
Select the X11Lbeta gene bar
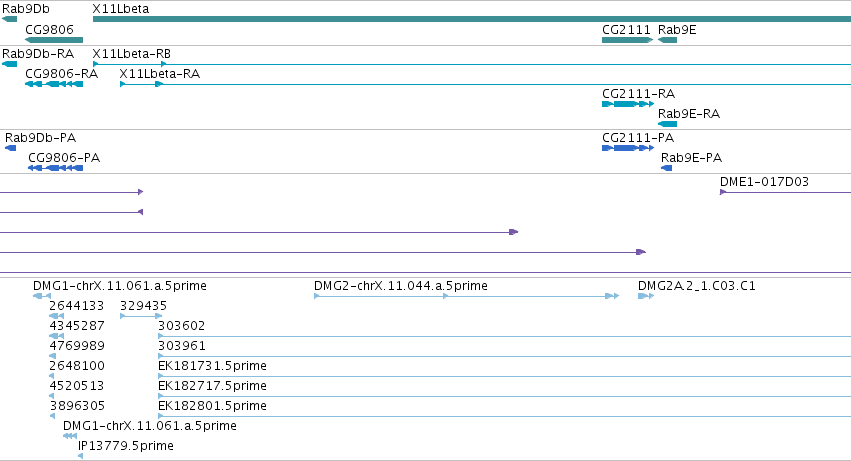pos(472,19)
